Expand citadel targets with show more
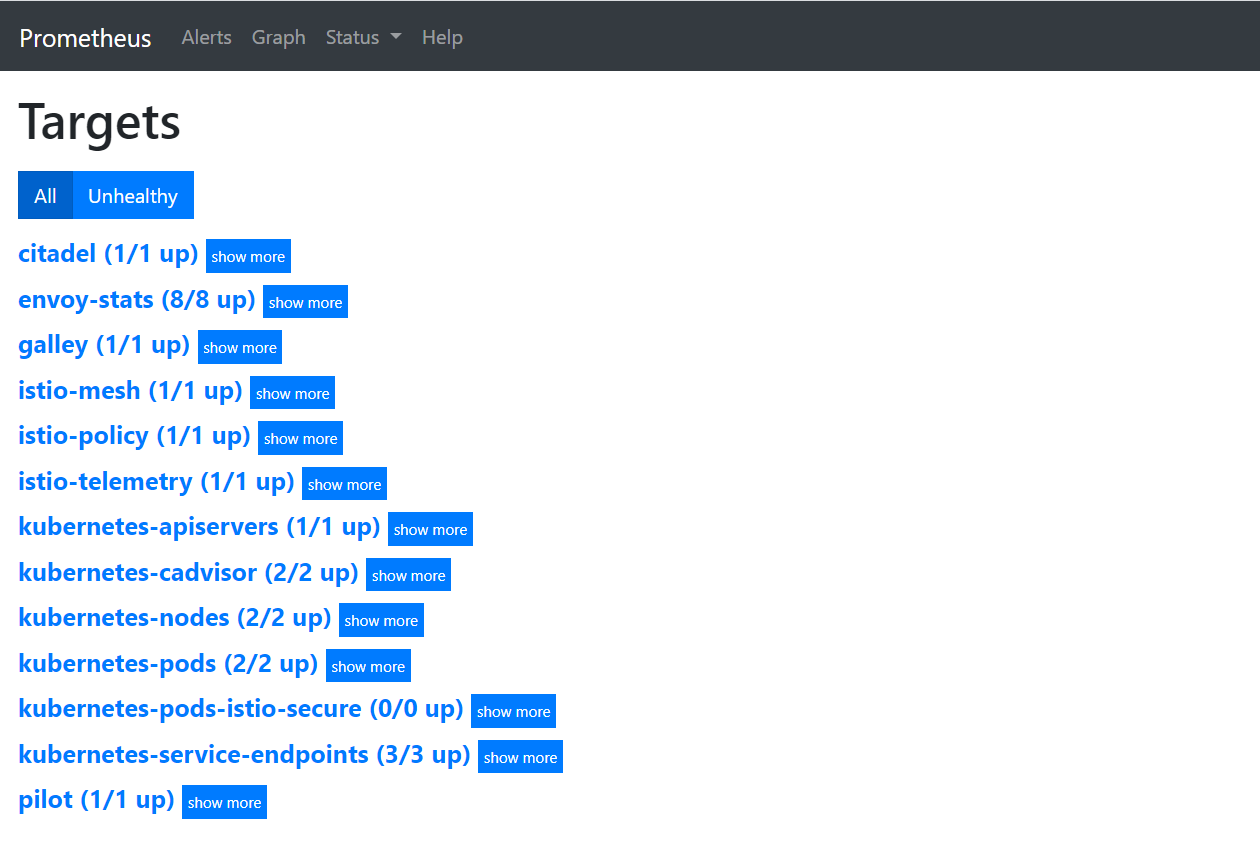Image resolution: width=1260 pixels, height=844 pixels. click(x=248, y=256)
